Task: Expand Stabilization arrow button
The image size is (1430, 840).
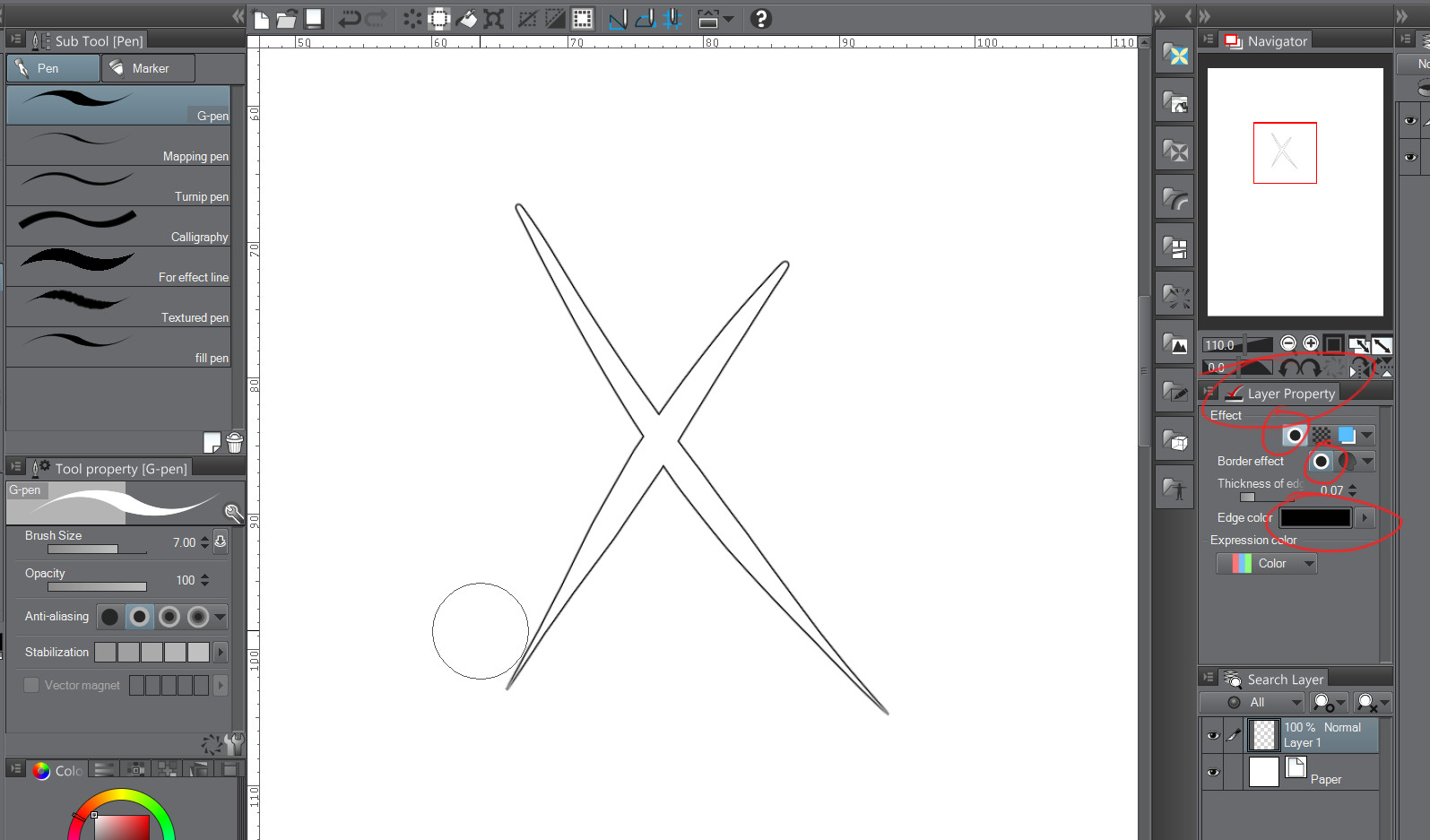Action: click(x=221, y=652)
